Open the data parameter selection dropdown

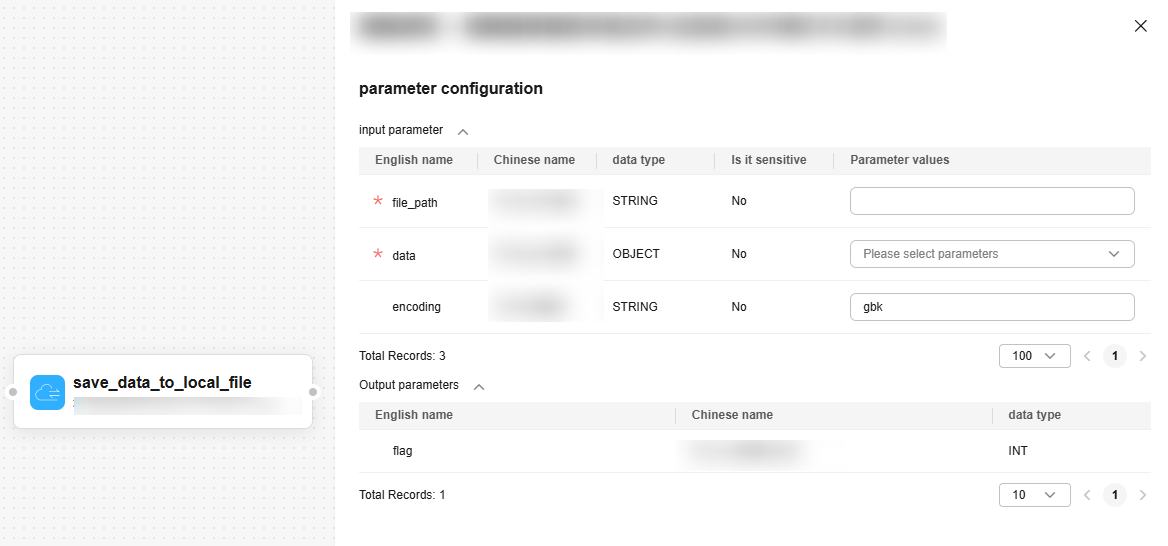[991, 254]
